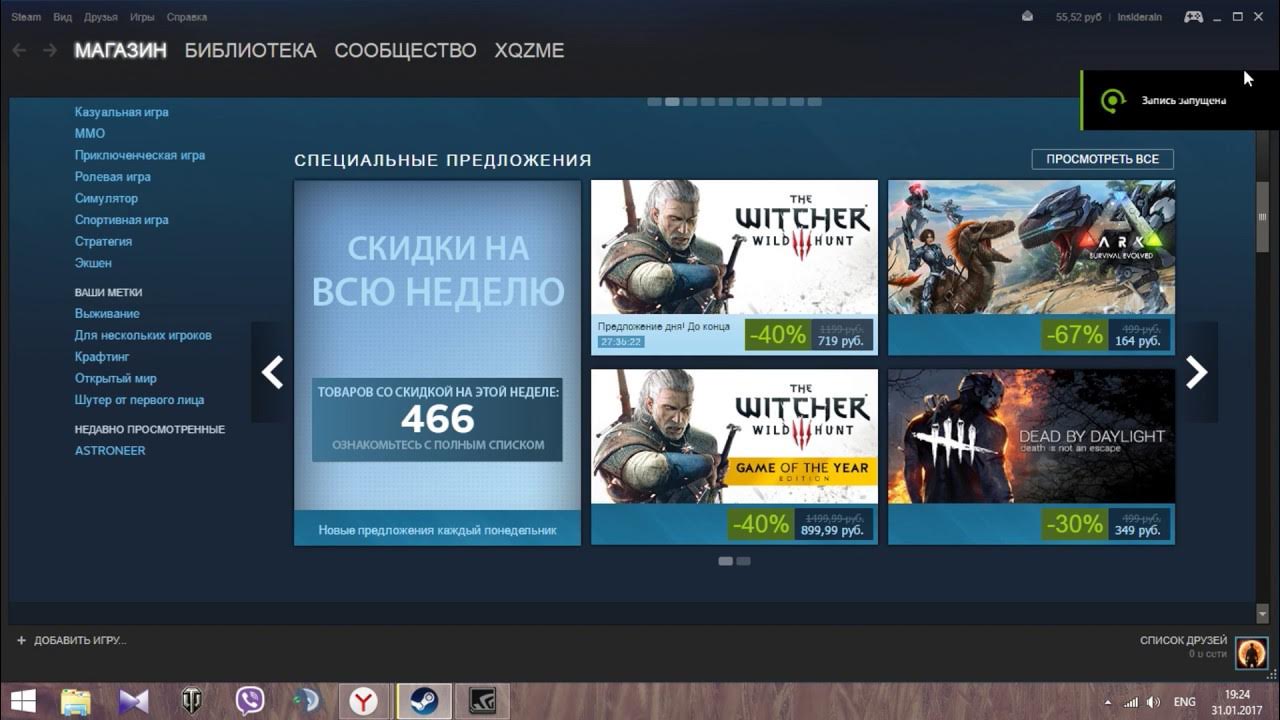The image size is (1280, 720).
Task: Open Viber from the taskbar
Action: pos(249,700)
